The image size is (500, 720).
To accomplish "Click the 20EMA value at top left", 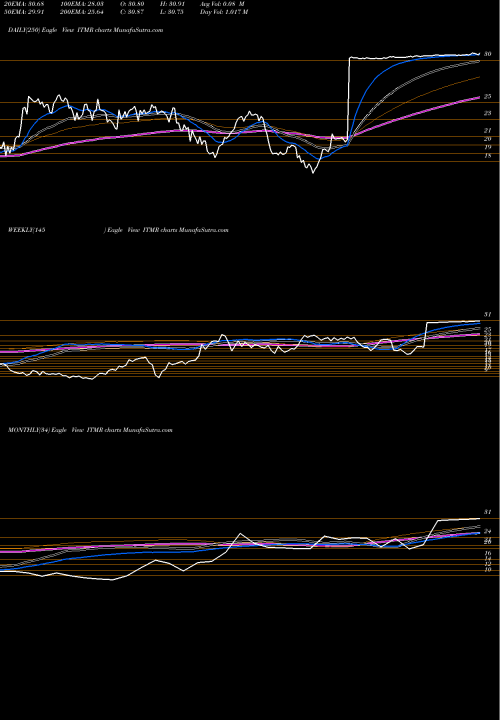I will pyautogui.click(x=22, y=4).
